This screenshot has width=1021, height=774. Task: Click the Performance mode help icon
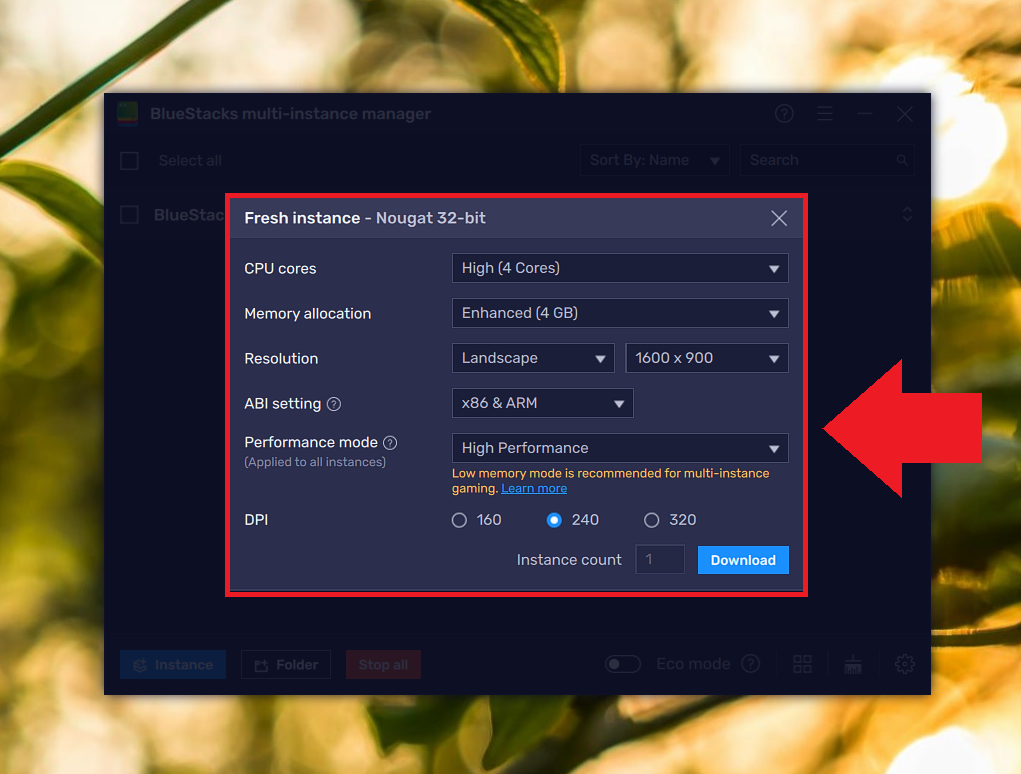point(390,443)
